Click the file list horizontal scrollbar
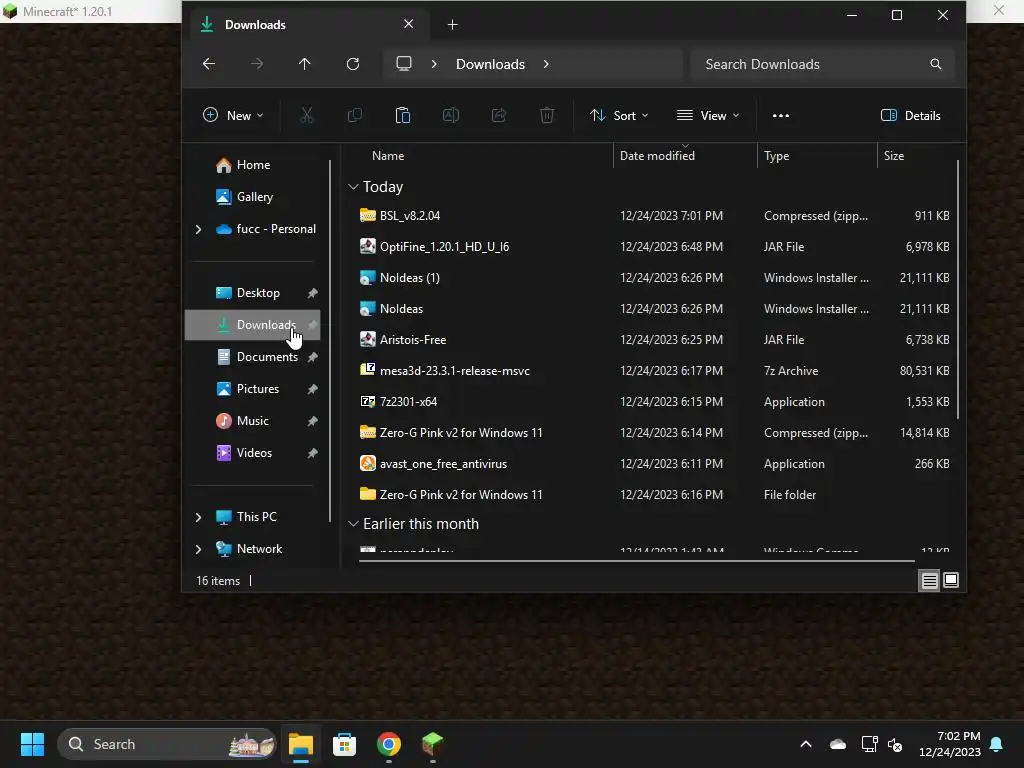1024x768 pixels. [x=637, y=560]
